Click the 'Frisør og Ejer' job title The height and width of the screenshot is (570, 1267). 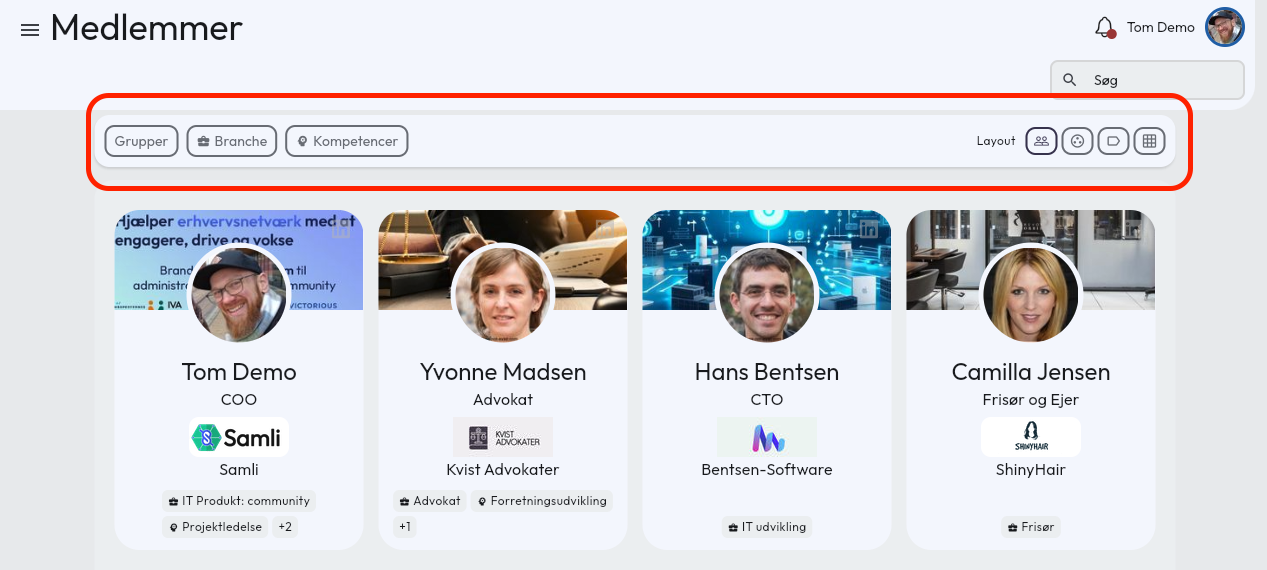point(1031,400)
